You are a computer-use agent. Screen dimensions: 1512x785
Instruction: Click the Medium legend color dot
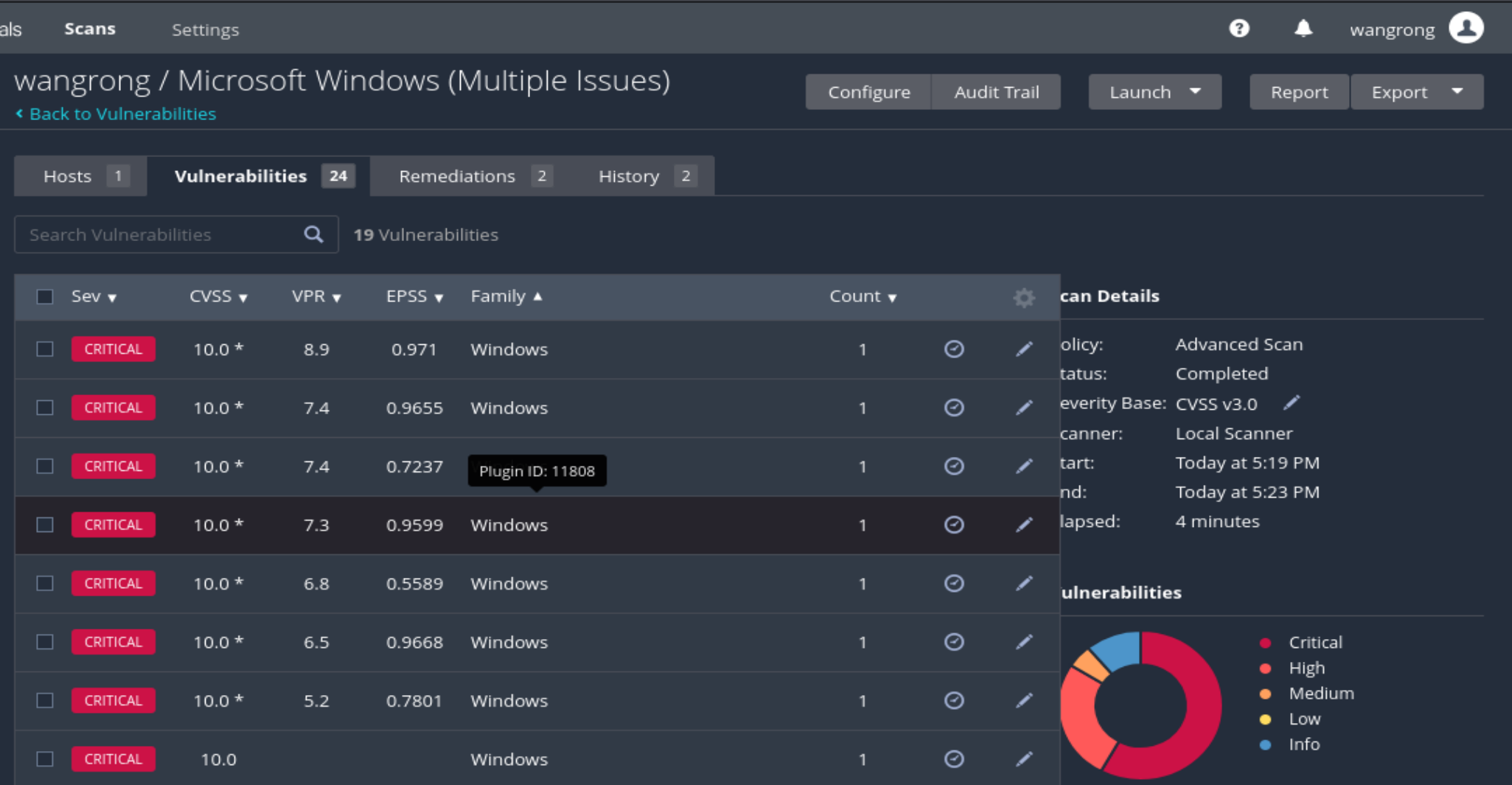pyautogui.click(x=1265, y=694)
